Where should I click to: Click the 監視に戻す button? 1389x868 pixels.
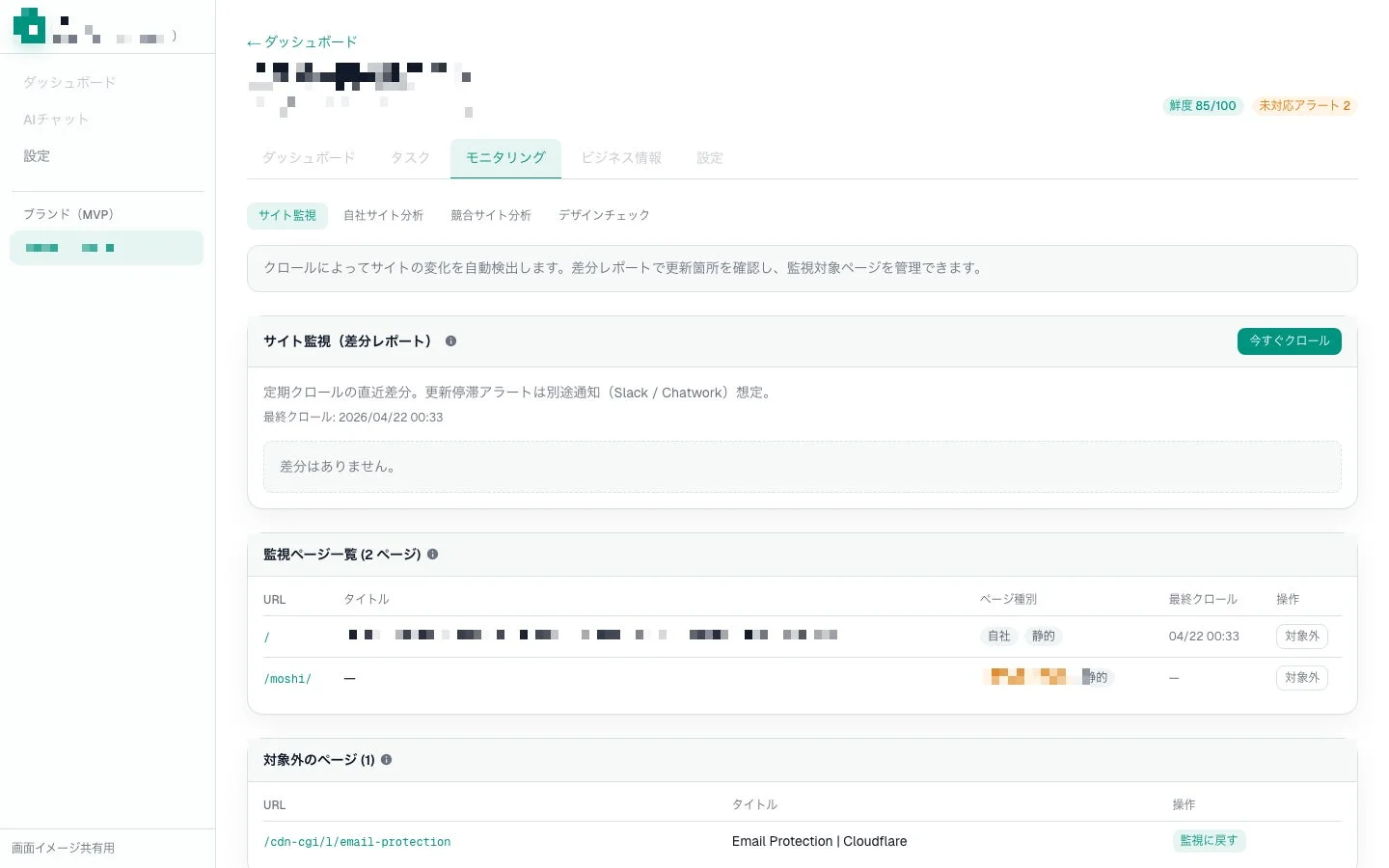click(x=1209, y=841)
